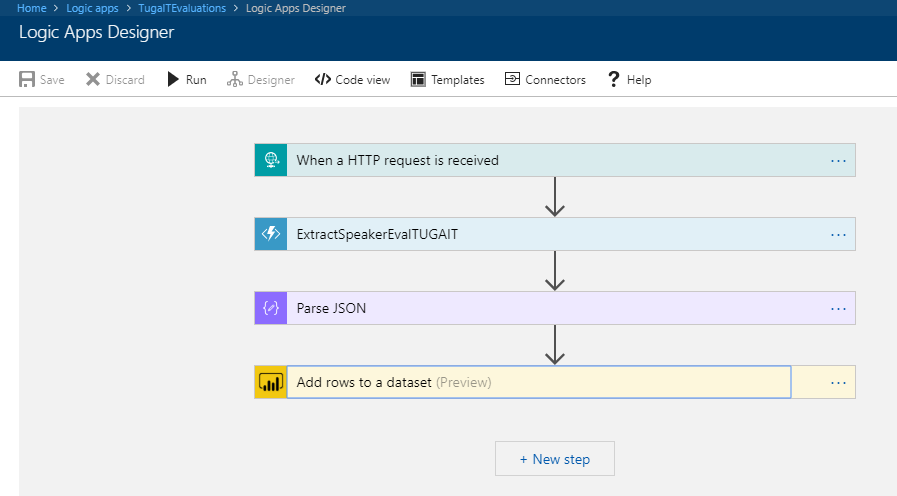Open TugaITEvaluations breadcrumb link
897x496 pixels.
(x=182, y=8)
